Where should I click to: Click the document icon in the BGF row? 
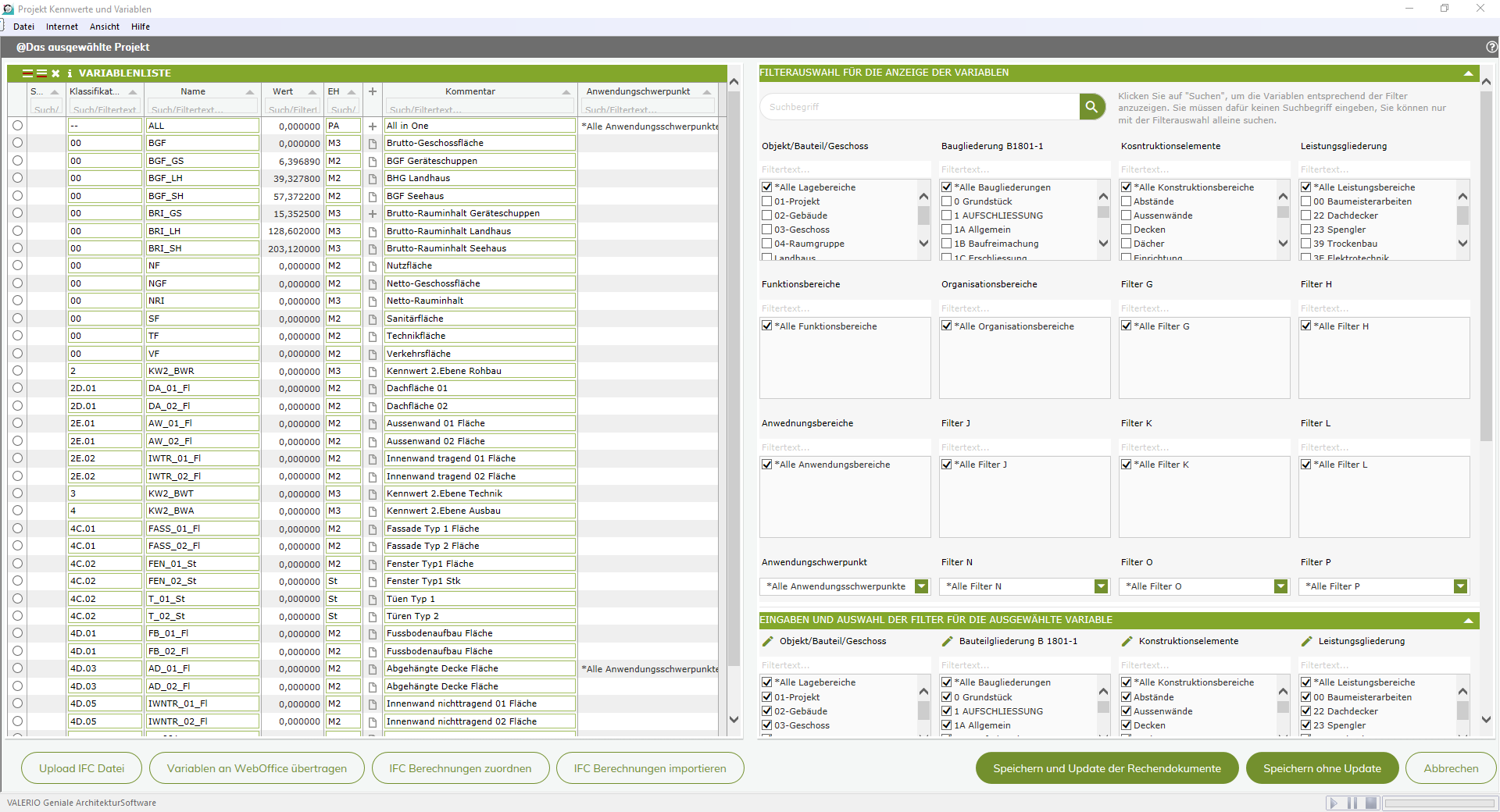tap(373, 144)
